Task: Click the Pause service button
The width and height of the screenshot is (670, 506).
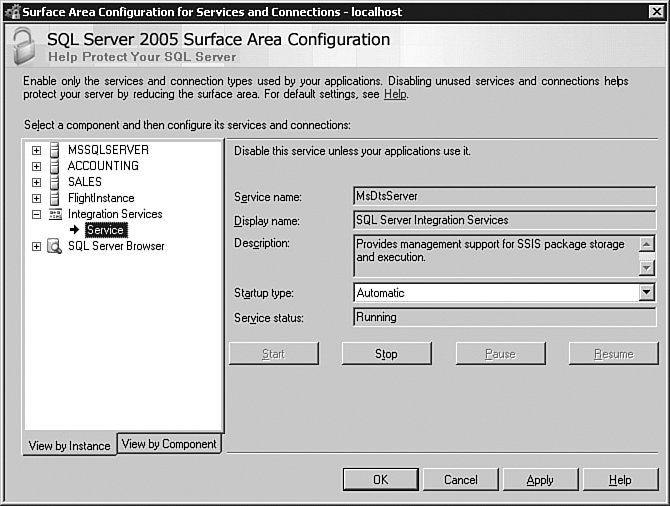Action: click(x=500, y=353)
